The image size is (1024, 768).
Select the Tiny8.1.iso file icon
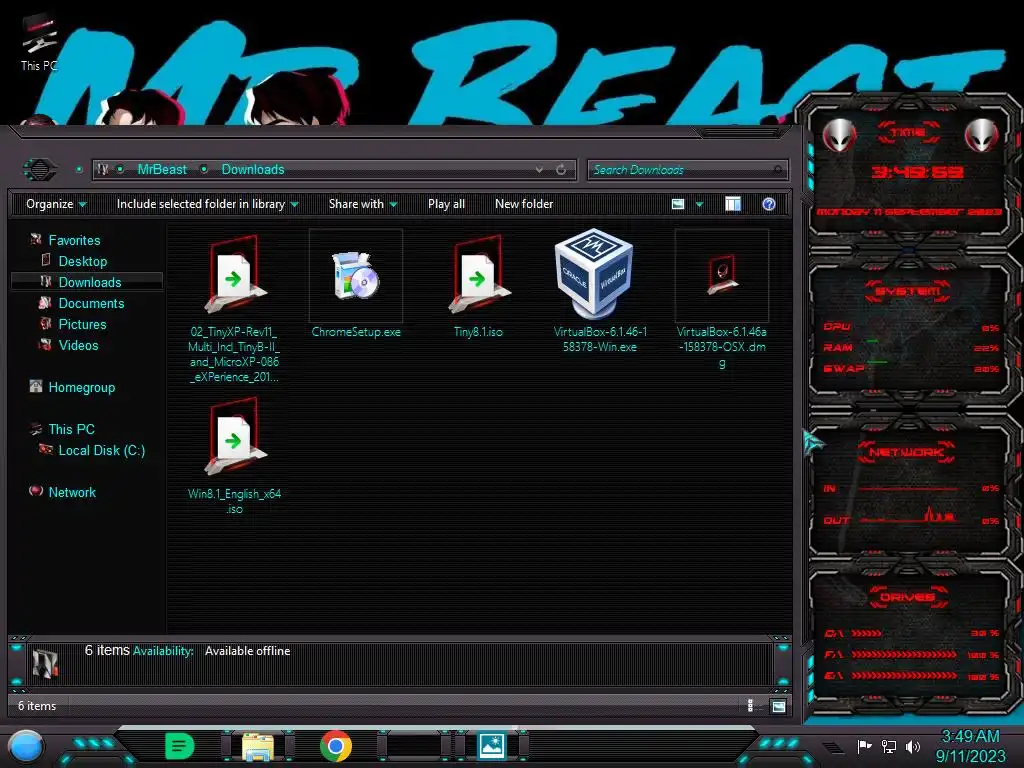click(x=478, y=275)
